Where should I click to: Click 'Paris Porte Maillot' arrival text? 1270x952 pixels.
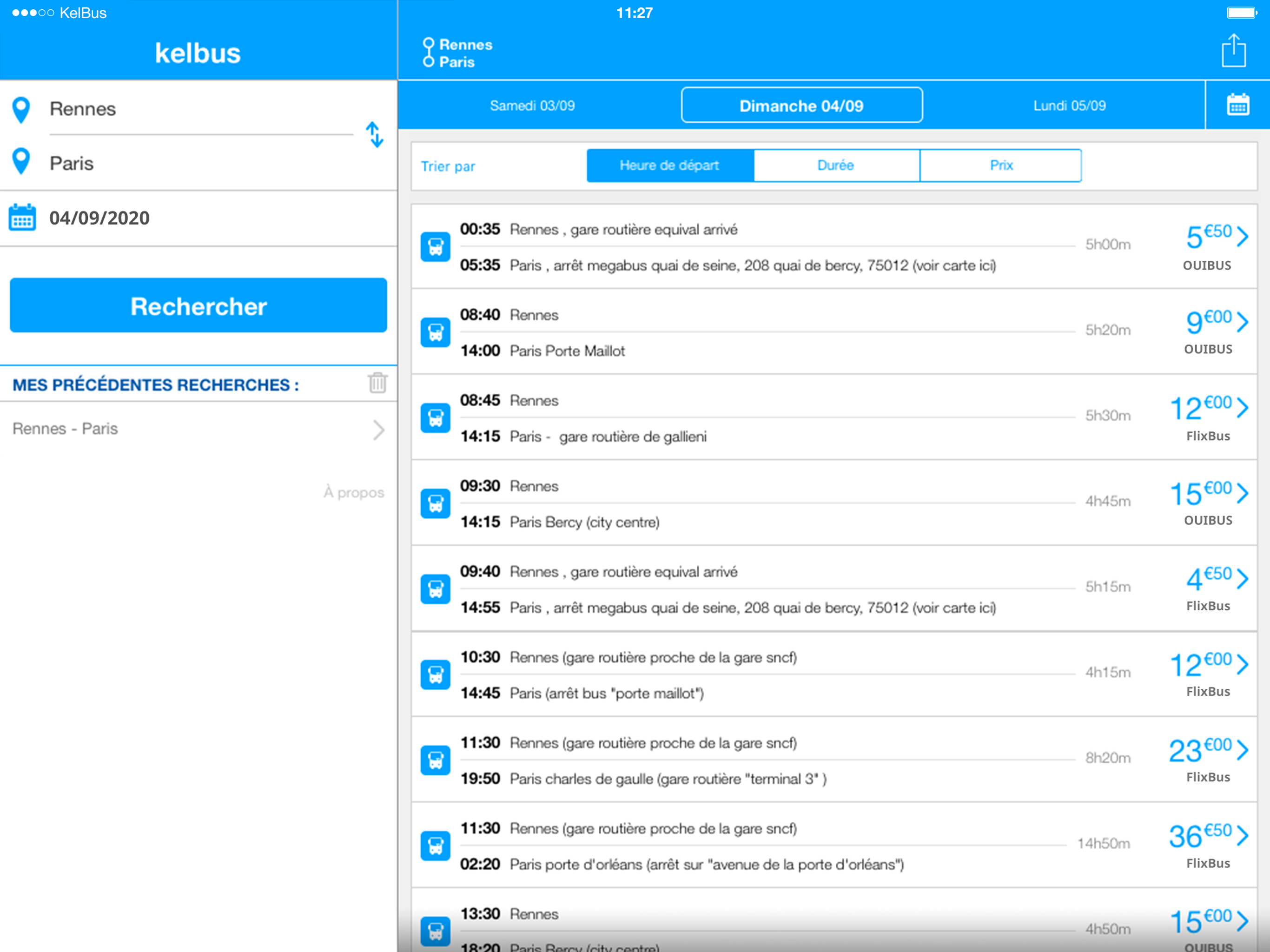567,351
